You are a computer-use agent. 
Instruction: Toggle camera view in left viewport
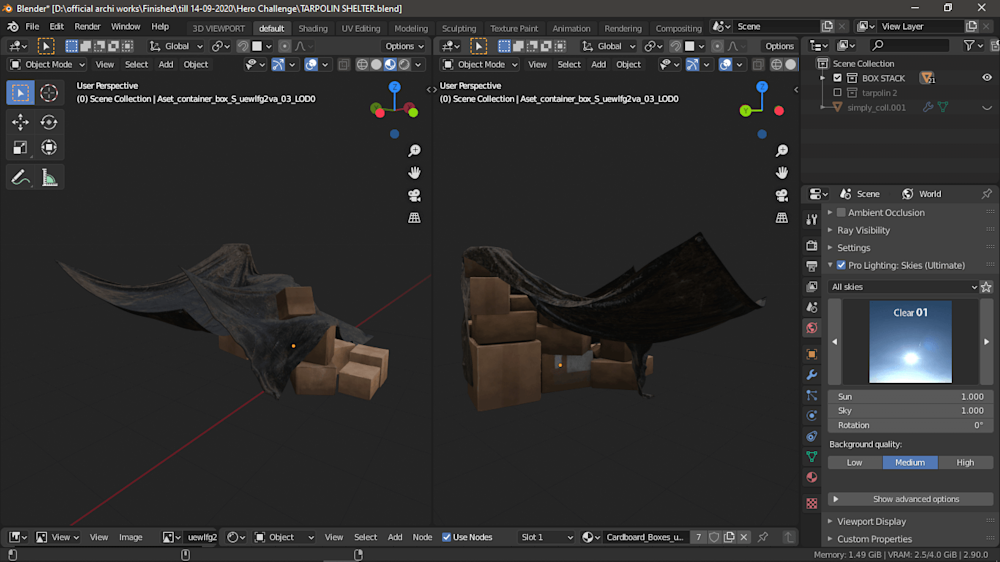pos(414,195)
